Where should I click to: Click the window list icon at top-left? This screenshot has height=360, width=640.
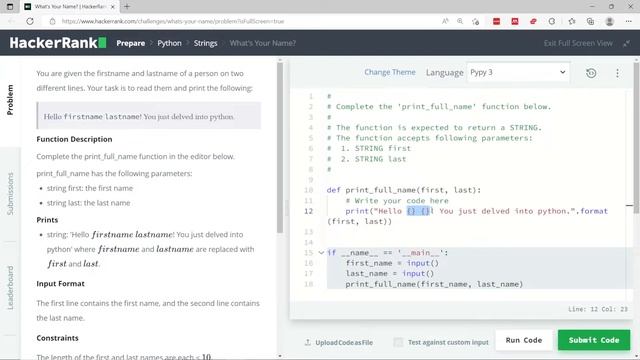10,7
